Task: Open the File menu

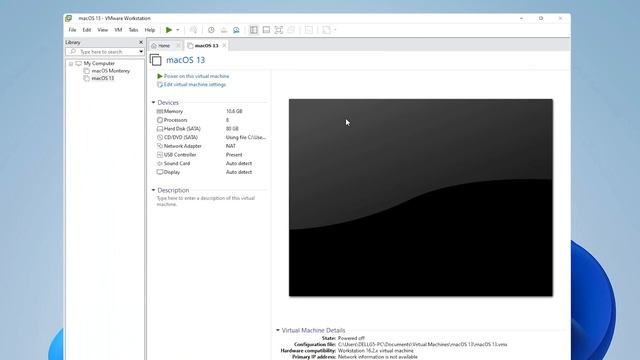Action: (x=72, y=30)
